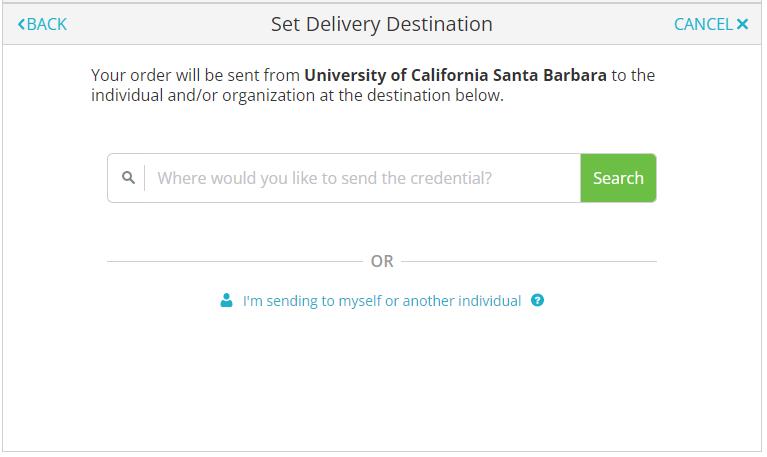Click the vertical separator beside the magnifier
Image resolution: width=767 pixels, height=457 pixels.
click(145, 178)
